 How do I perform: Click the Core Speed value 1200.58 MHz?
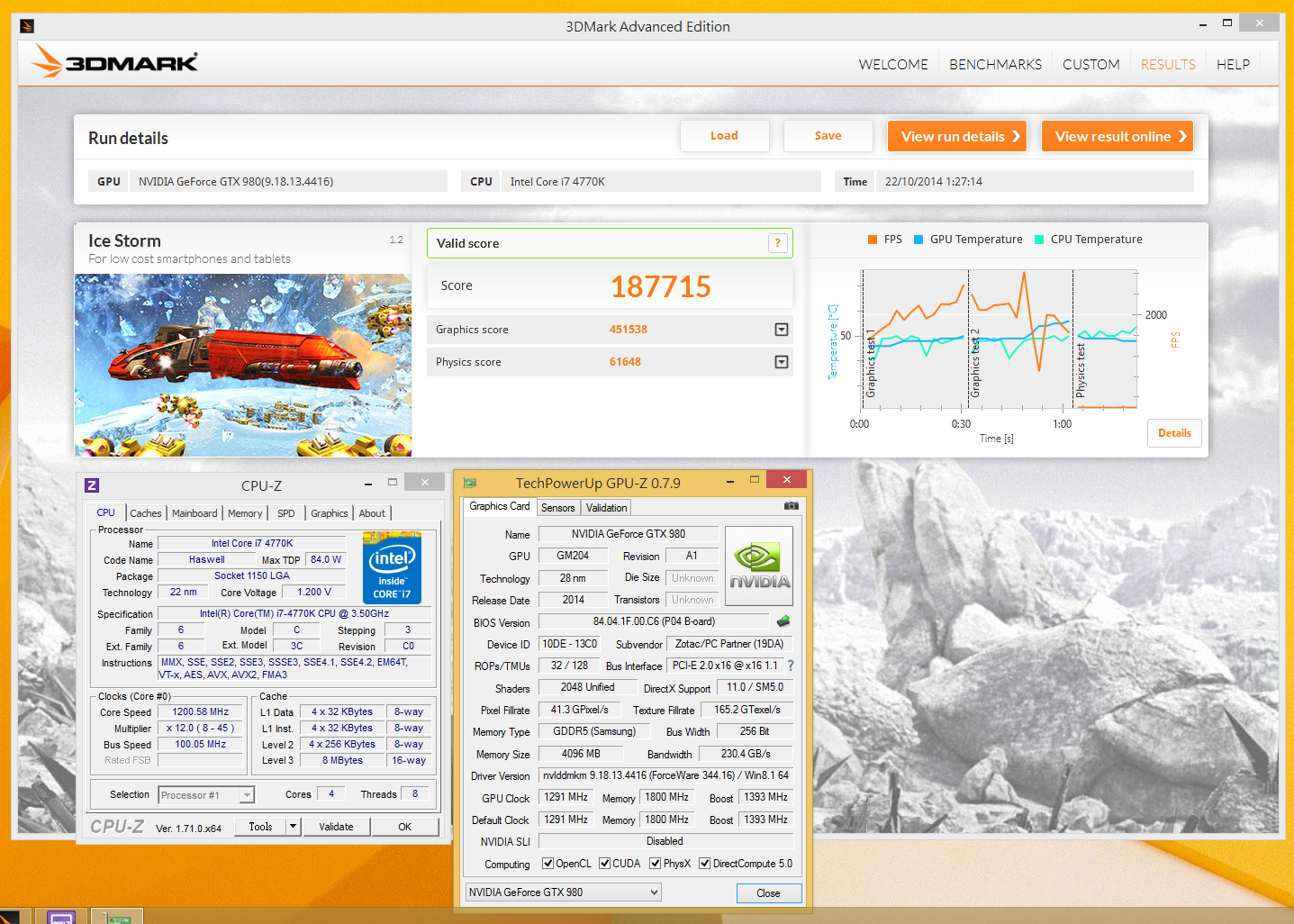tap(201, 711)
